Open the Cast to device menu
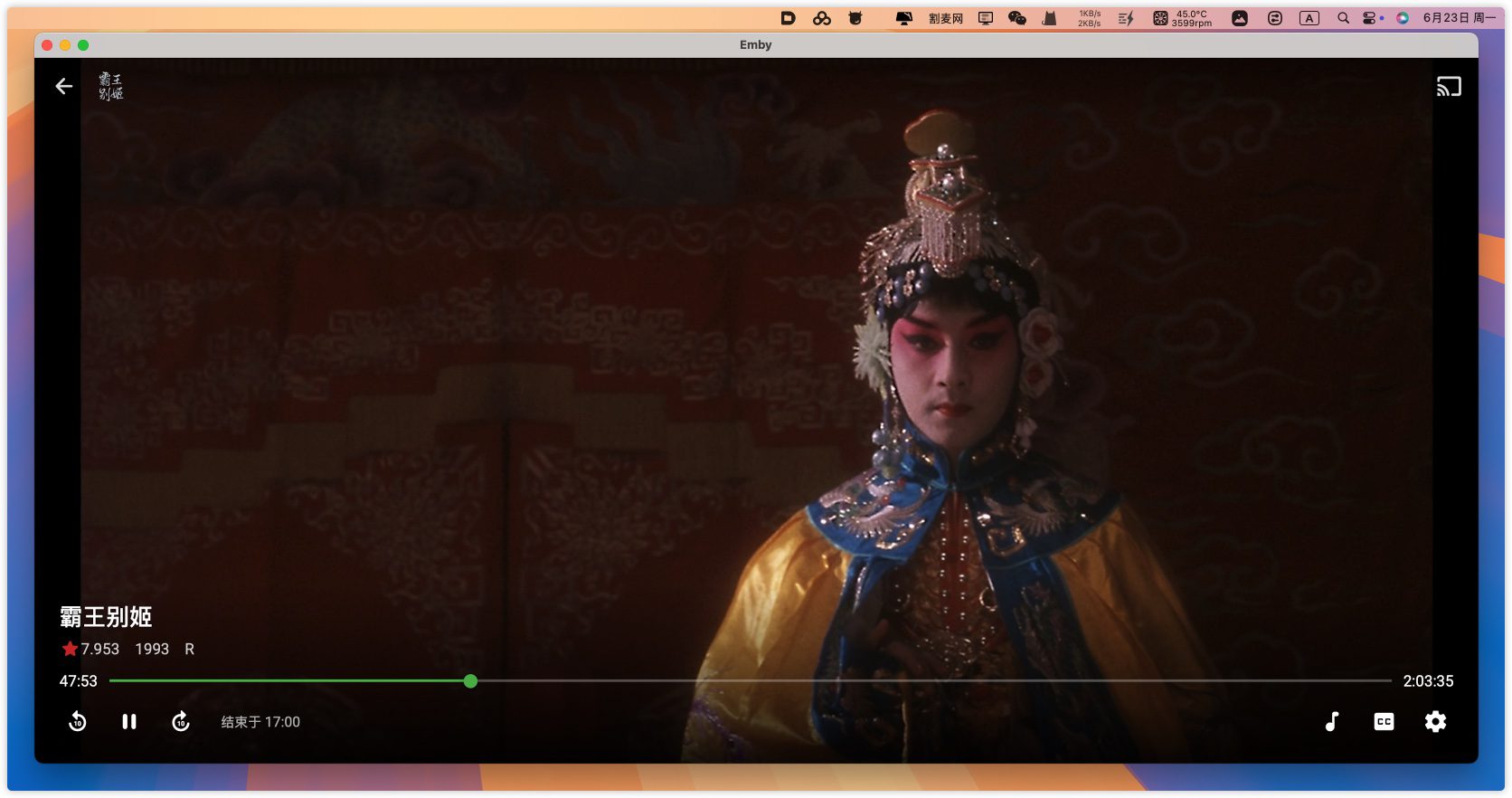This screenshot has height=798, width=1512. (1448, 86)
